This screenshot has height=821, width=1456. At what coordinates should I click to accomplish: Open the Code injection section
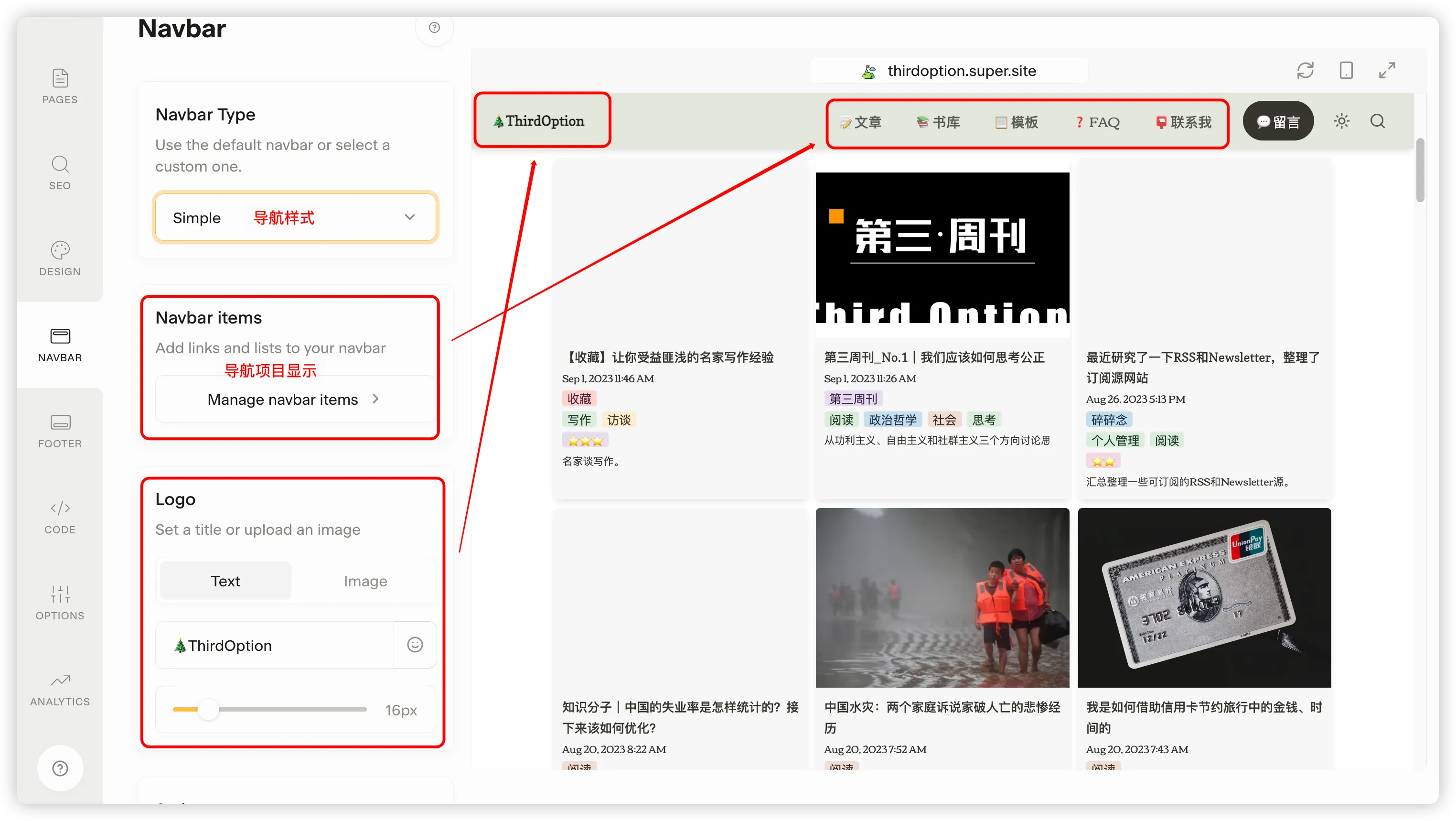pos(60,517)
